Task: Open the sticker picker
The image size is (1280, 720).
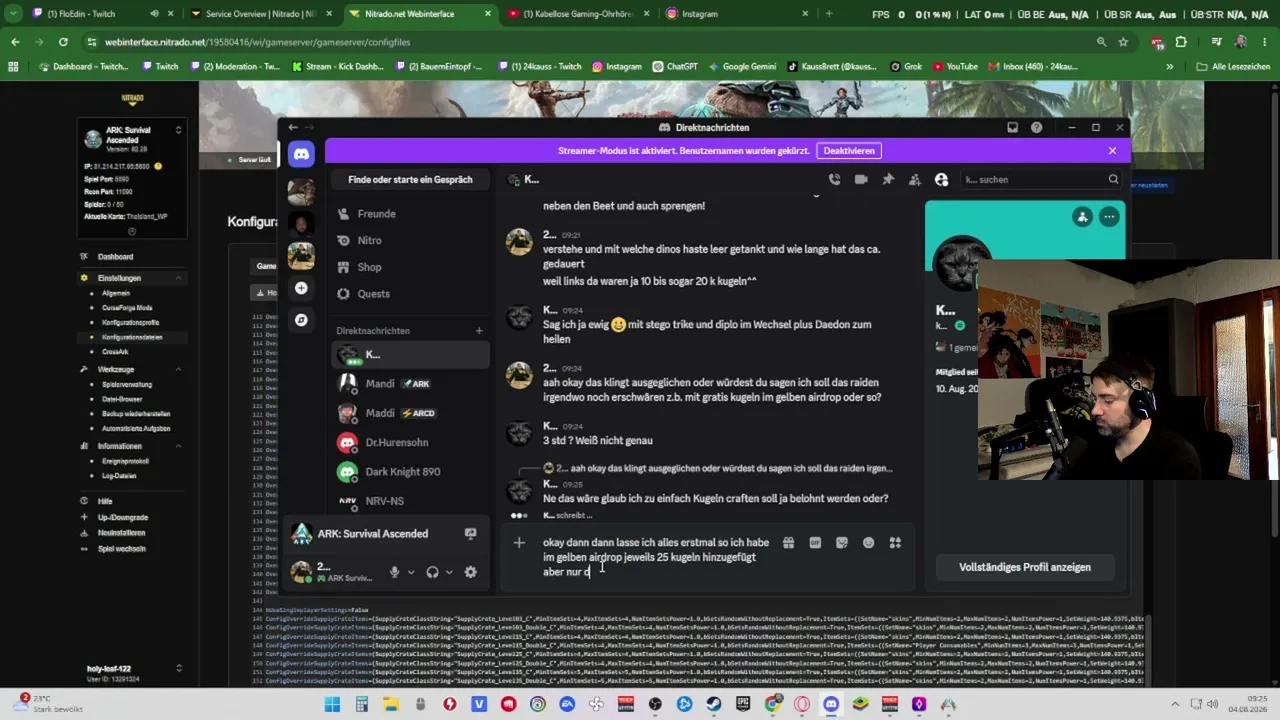Action: 842,543
